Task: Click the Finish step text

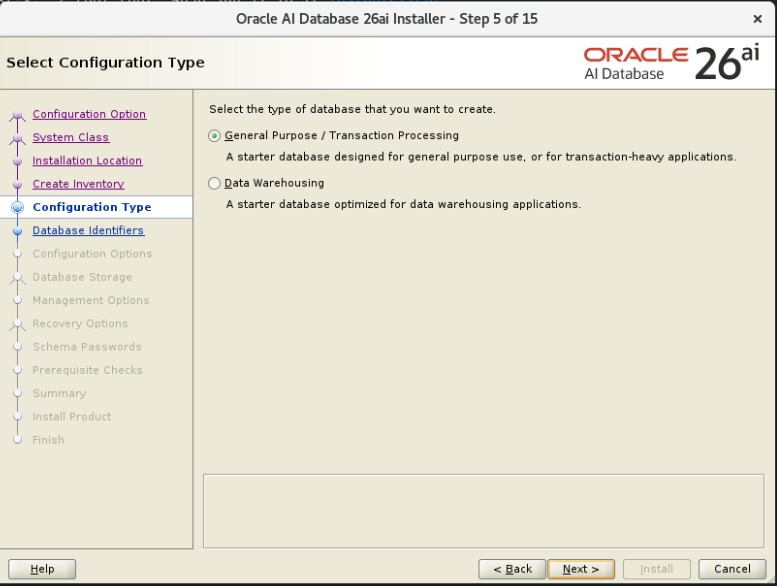Action: pyautogui.click(x=49, y=440)
